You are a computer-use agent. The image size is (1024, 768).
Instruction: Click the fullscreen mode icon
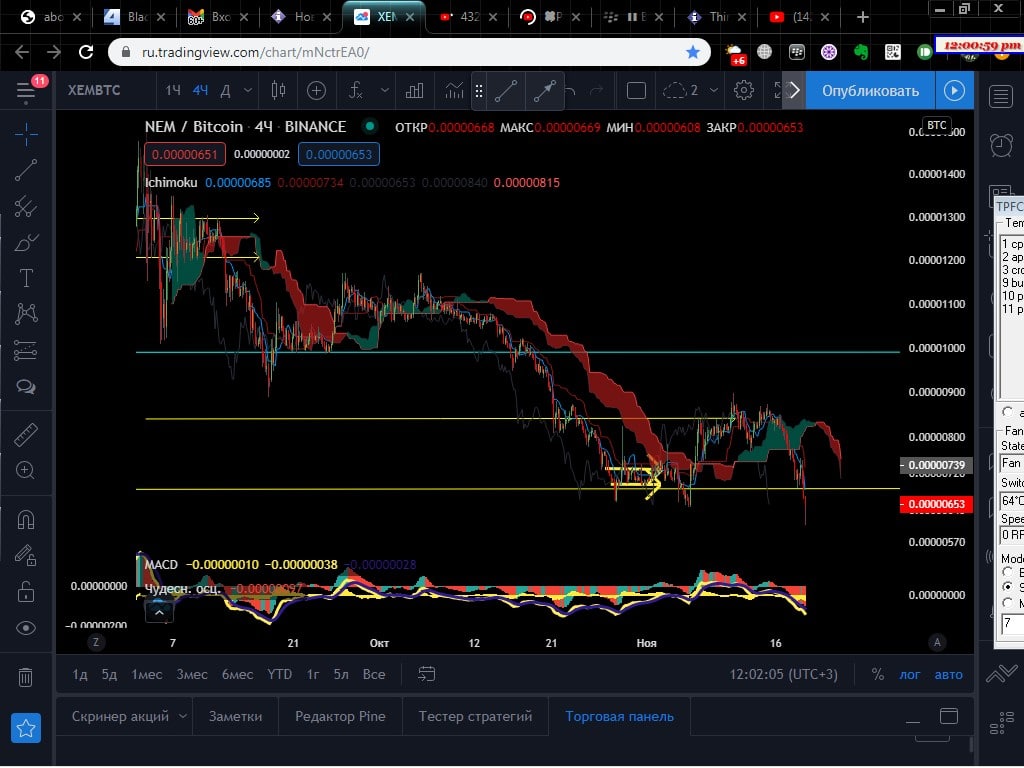[x=777, y=91]
